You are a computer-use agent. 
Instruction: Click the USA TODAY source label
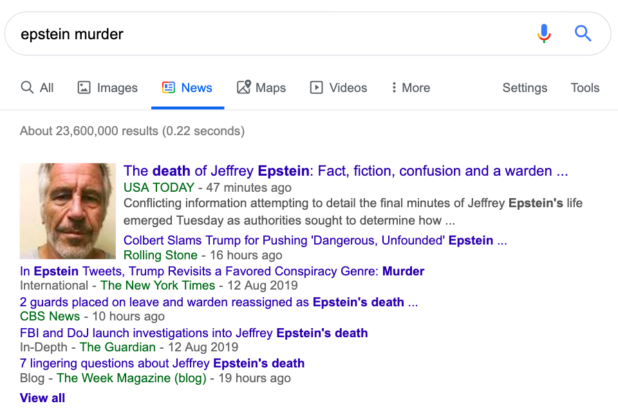click(x=159, y=188)
